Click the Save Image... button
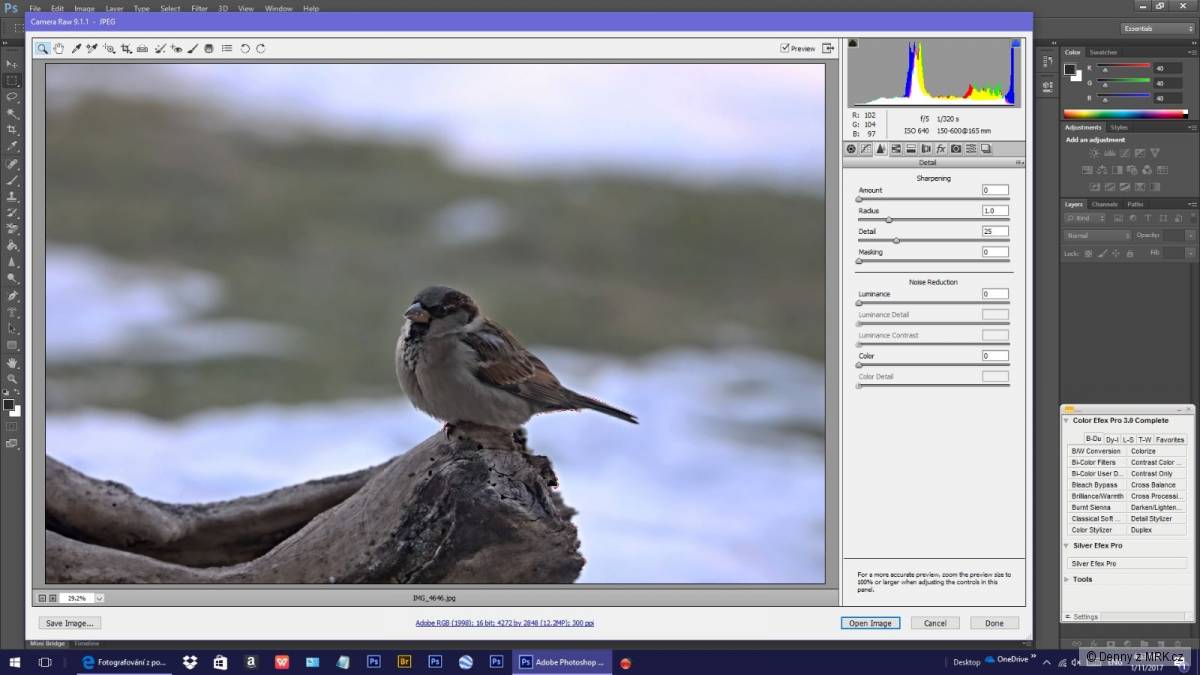This screenshot has width=1200, height=675. coord(70,623)
